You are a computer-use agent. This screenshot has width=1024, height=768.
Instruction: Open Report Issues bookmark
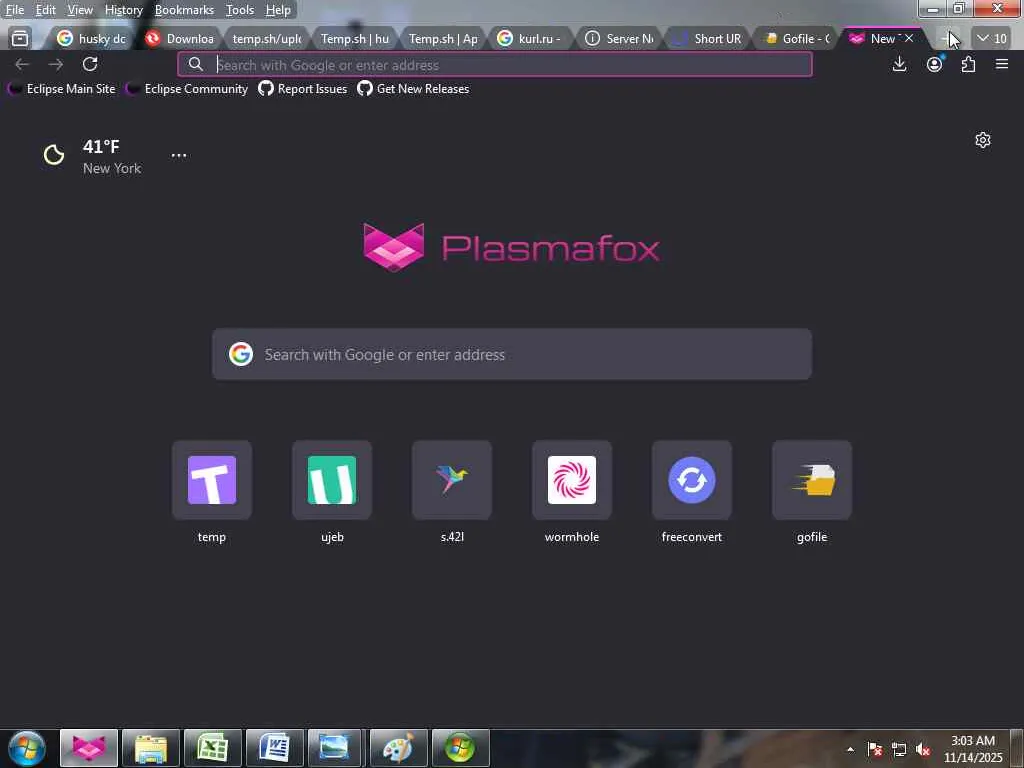(303, 89)
